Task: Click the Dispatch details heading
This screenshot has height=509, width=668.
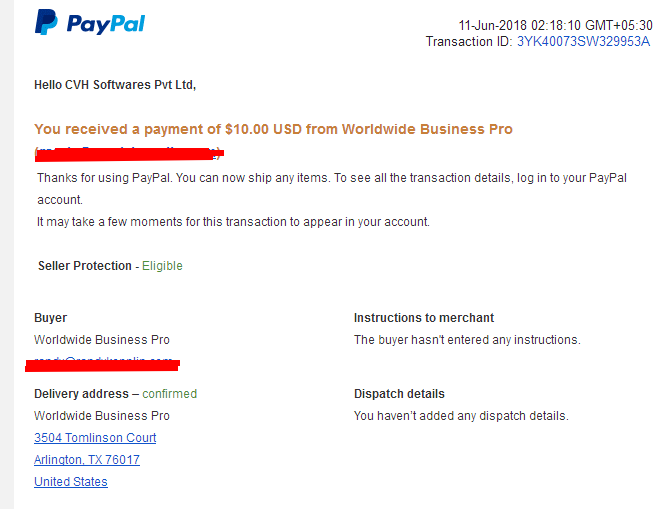Action: pyautogui.click(x=399, y=394)
